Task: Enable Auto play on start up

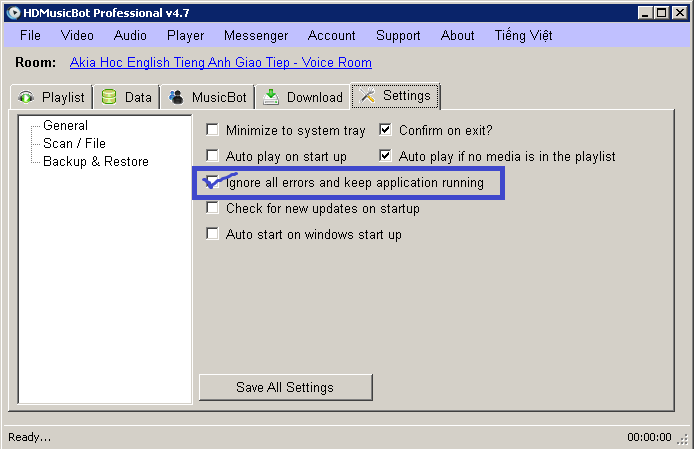Action: click(x=212, y=155)
